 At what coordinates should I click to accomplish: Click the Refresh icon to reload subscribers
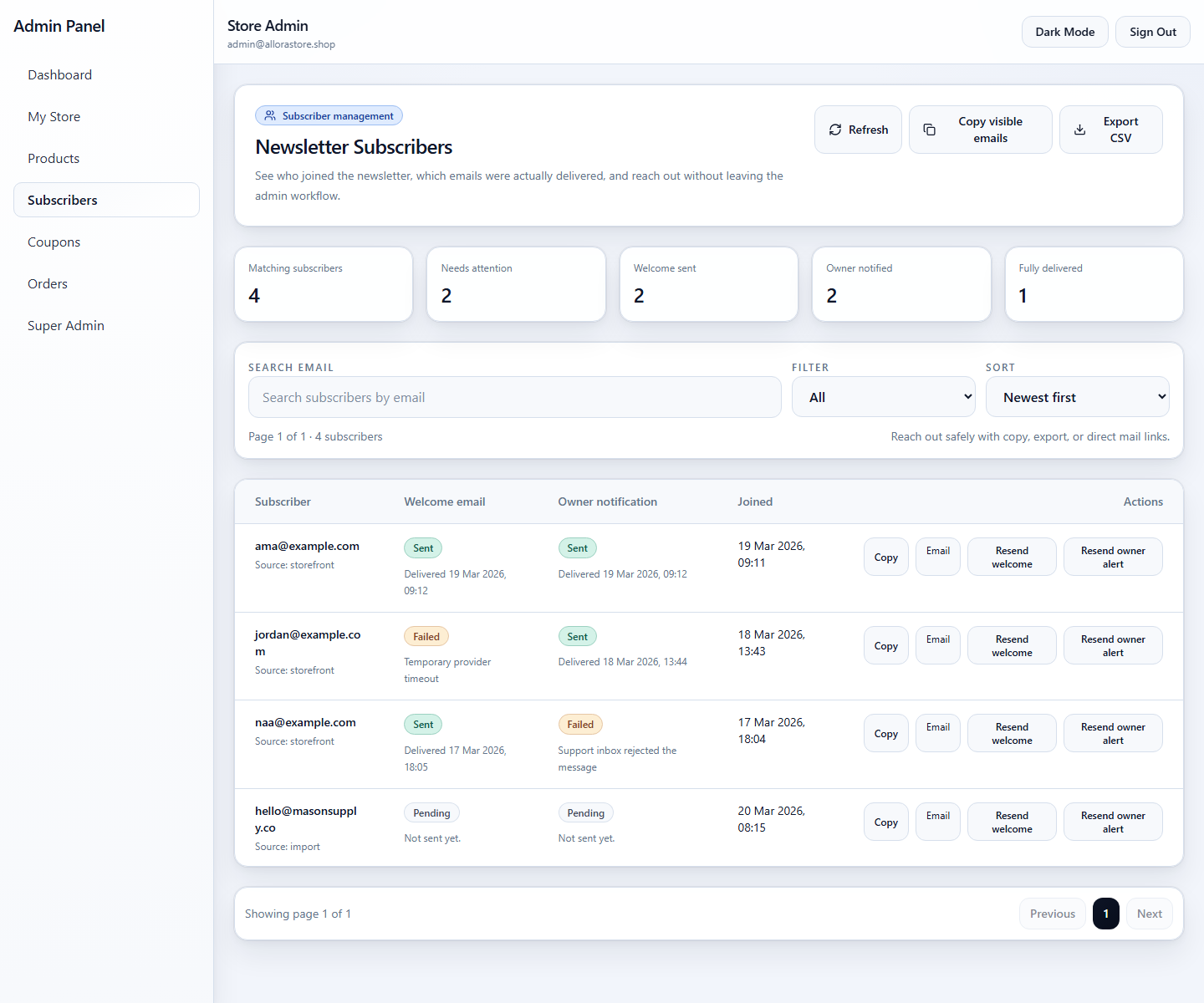[835, 130]
